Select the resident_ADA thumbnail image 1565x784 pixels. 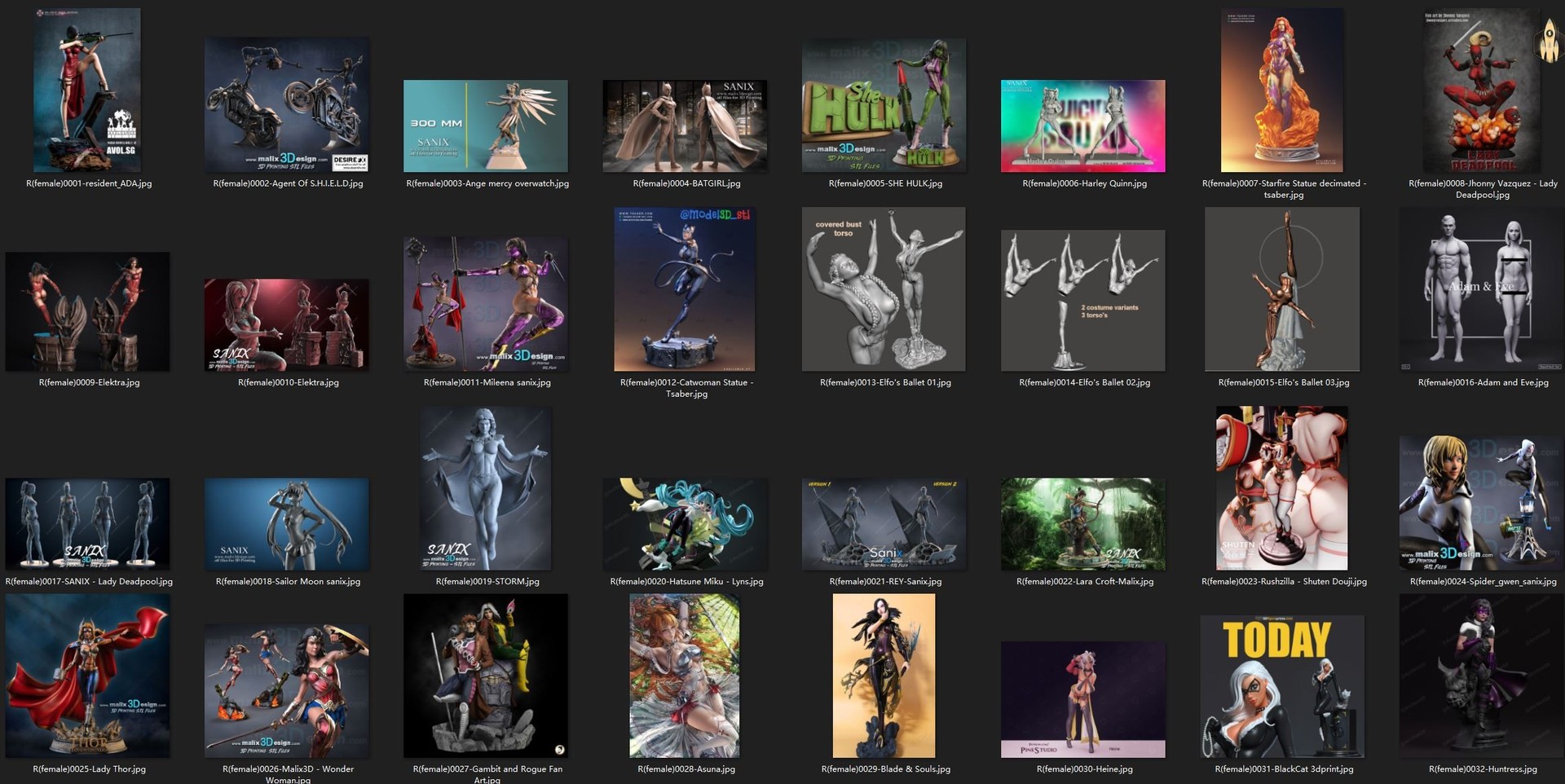[87, 90]
